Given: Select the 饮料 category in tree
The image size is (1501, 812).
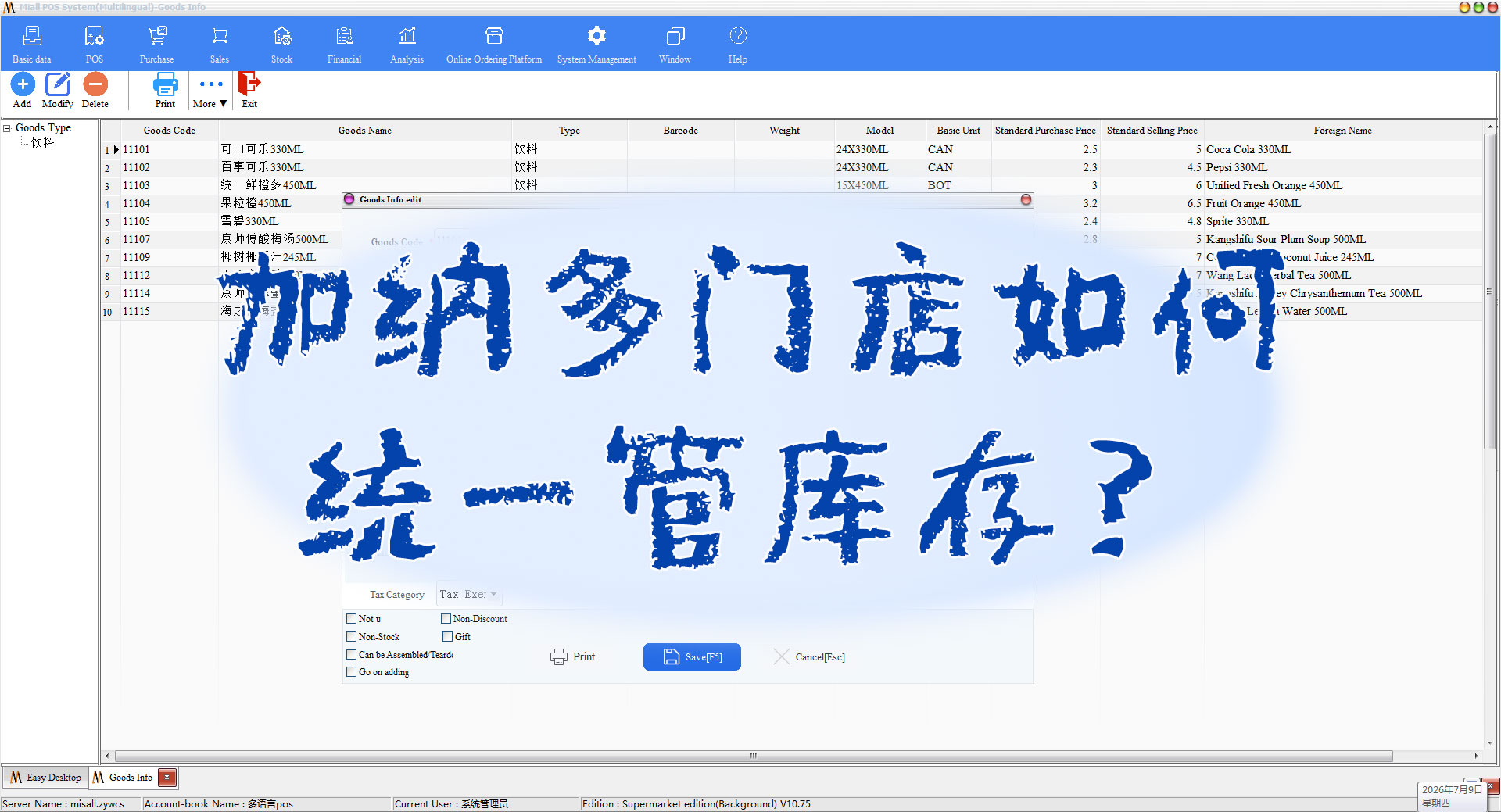Looking at the screenshot, I should (x=43, y=142).
